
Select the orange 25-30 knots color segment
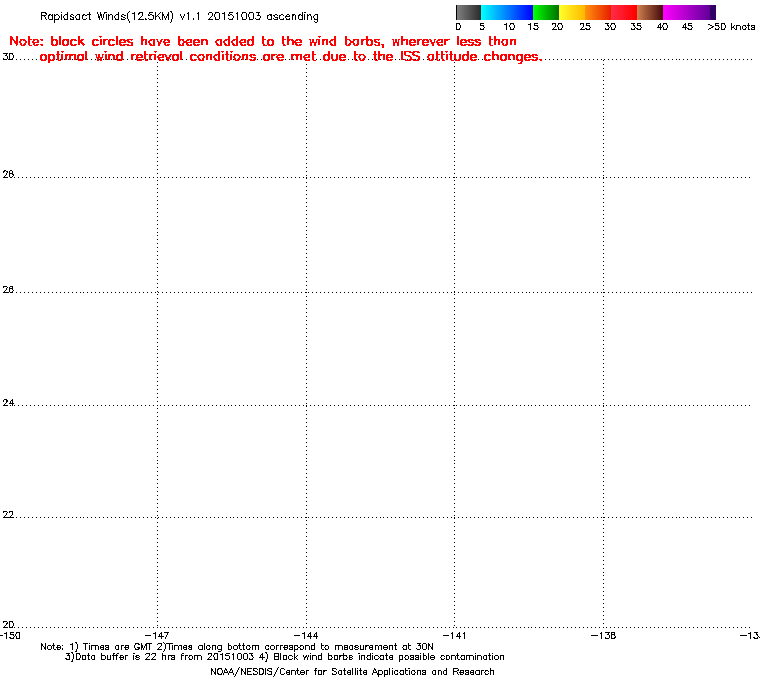click(x=598, y=12)
